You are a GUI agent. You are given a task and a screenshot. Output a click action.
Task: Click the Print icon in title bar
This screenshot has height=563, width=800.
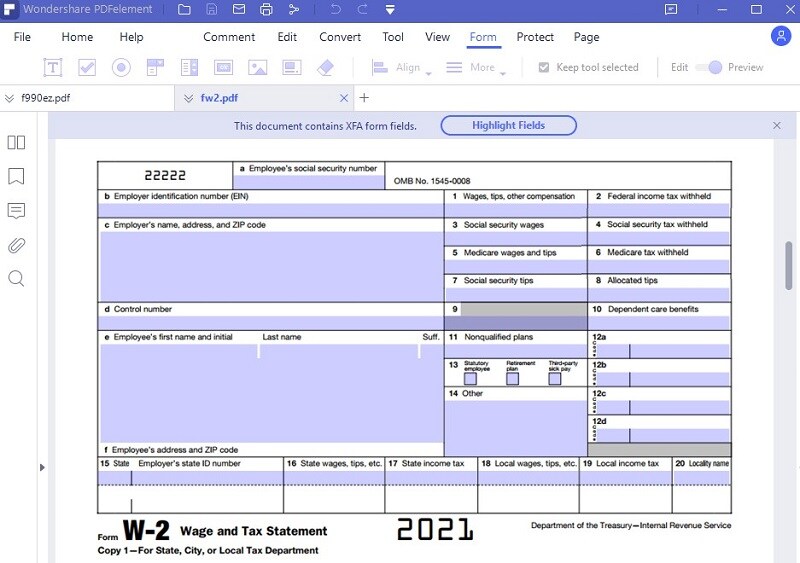coord(266,9)
